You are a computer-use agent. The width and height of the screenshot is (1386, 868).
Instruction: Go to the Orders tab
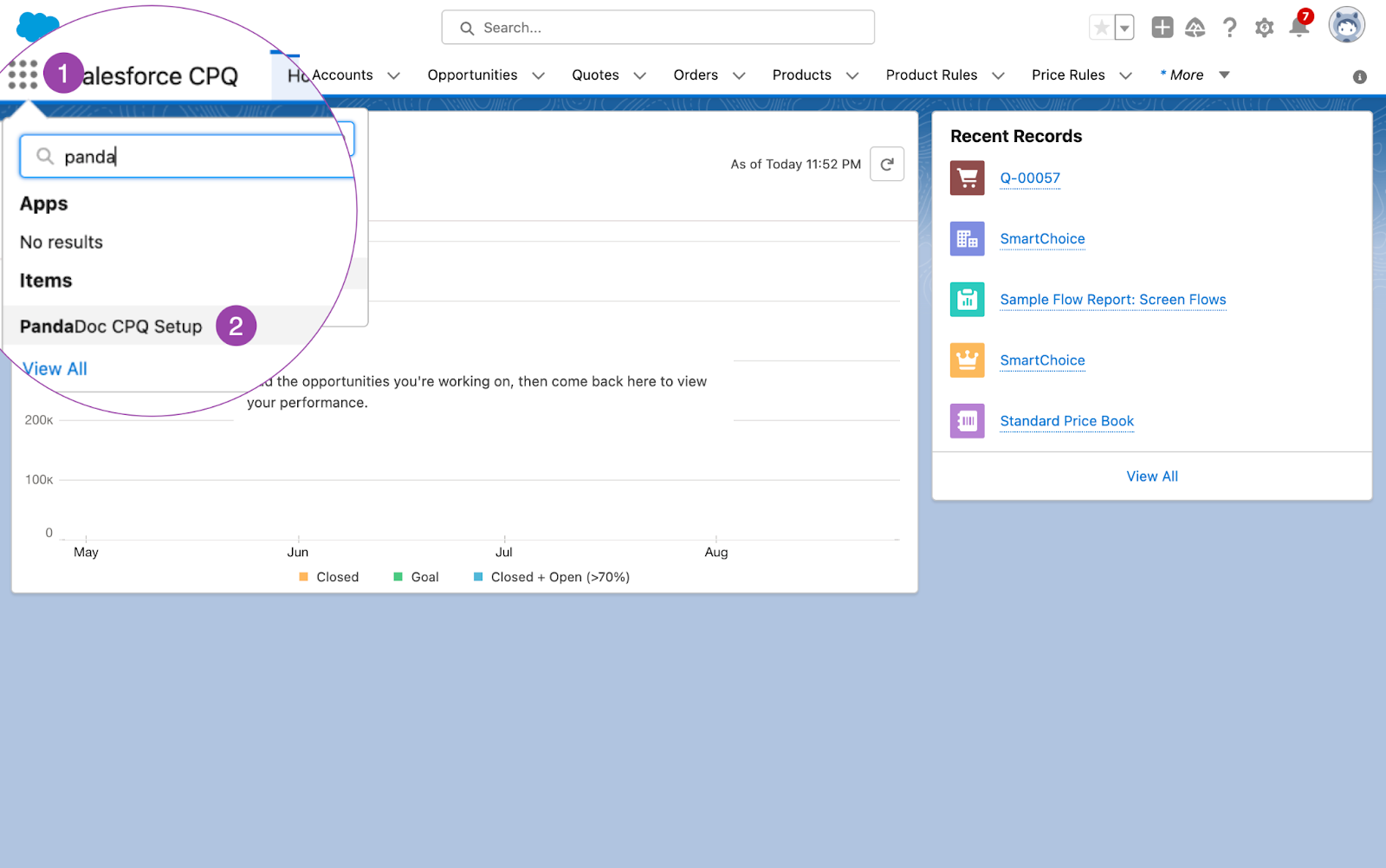696,75
